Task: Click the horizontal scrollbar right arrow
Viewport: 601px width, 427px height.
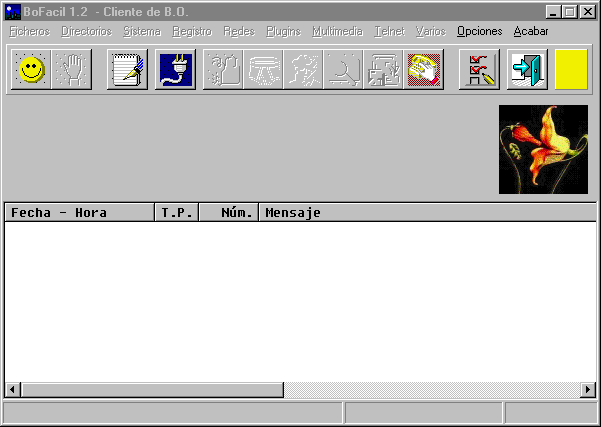Action: 589,389
